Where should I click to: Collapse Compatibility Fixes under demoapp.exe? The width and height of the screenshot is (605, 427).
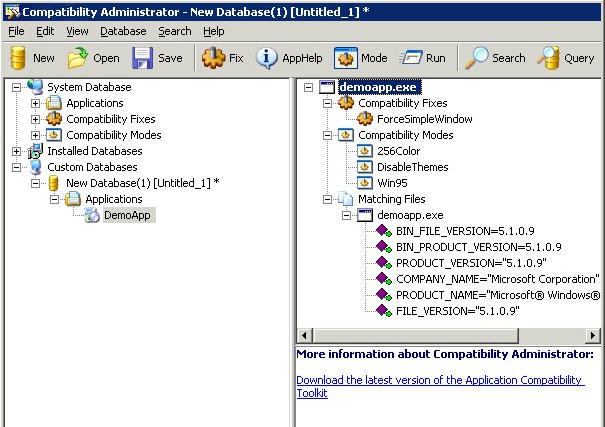(327, 103)
